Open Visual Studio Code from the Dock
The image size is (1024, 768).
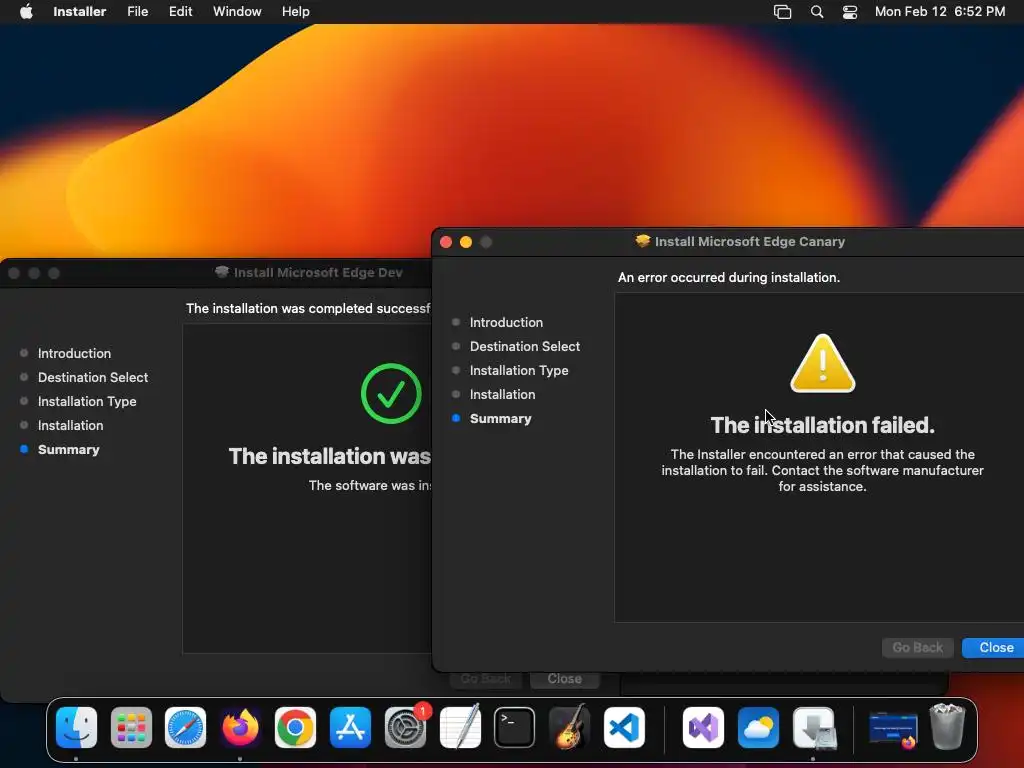coord(624,728)
